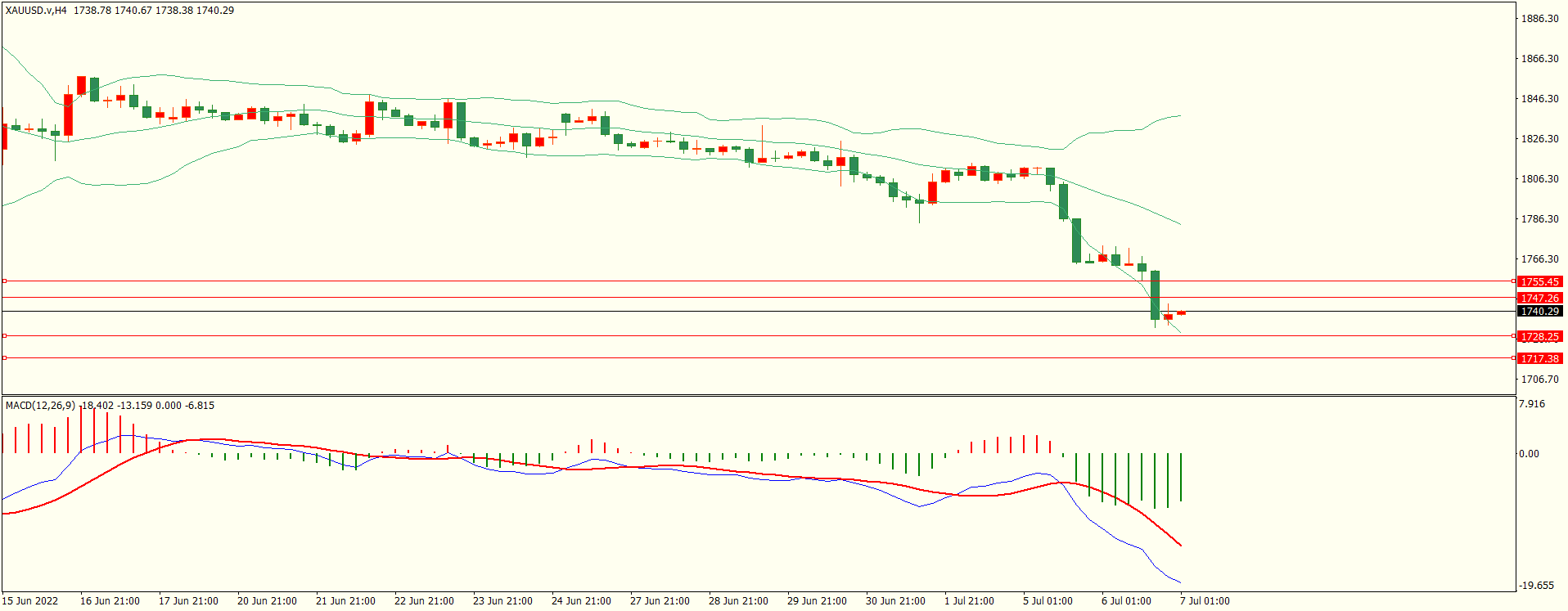This screenshot has height=611, width=1568.
Task: Click the 1846.30 price axis label
Action: (1539, 99)
